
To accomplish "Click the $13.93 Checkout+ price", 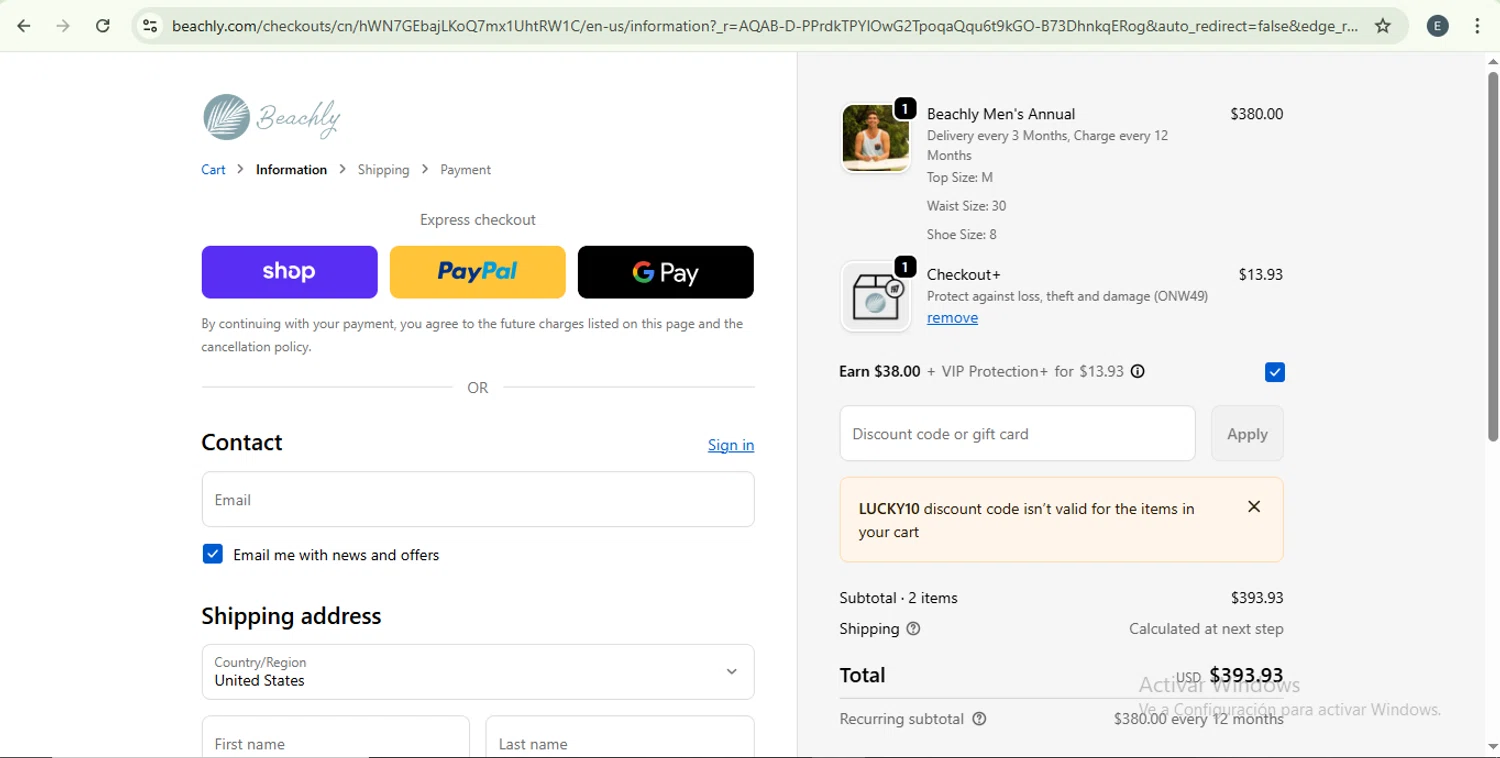I will coord(1260,274).
